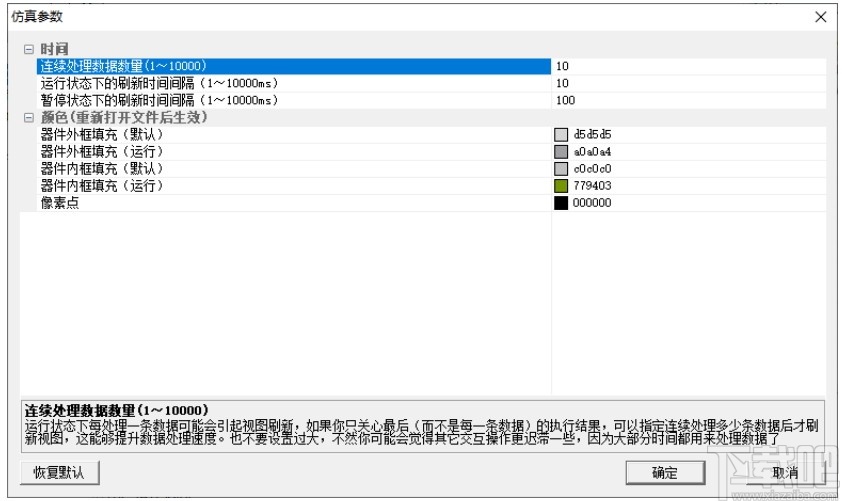Collapse the 时间 property group

(x=29, y=49)
